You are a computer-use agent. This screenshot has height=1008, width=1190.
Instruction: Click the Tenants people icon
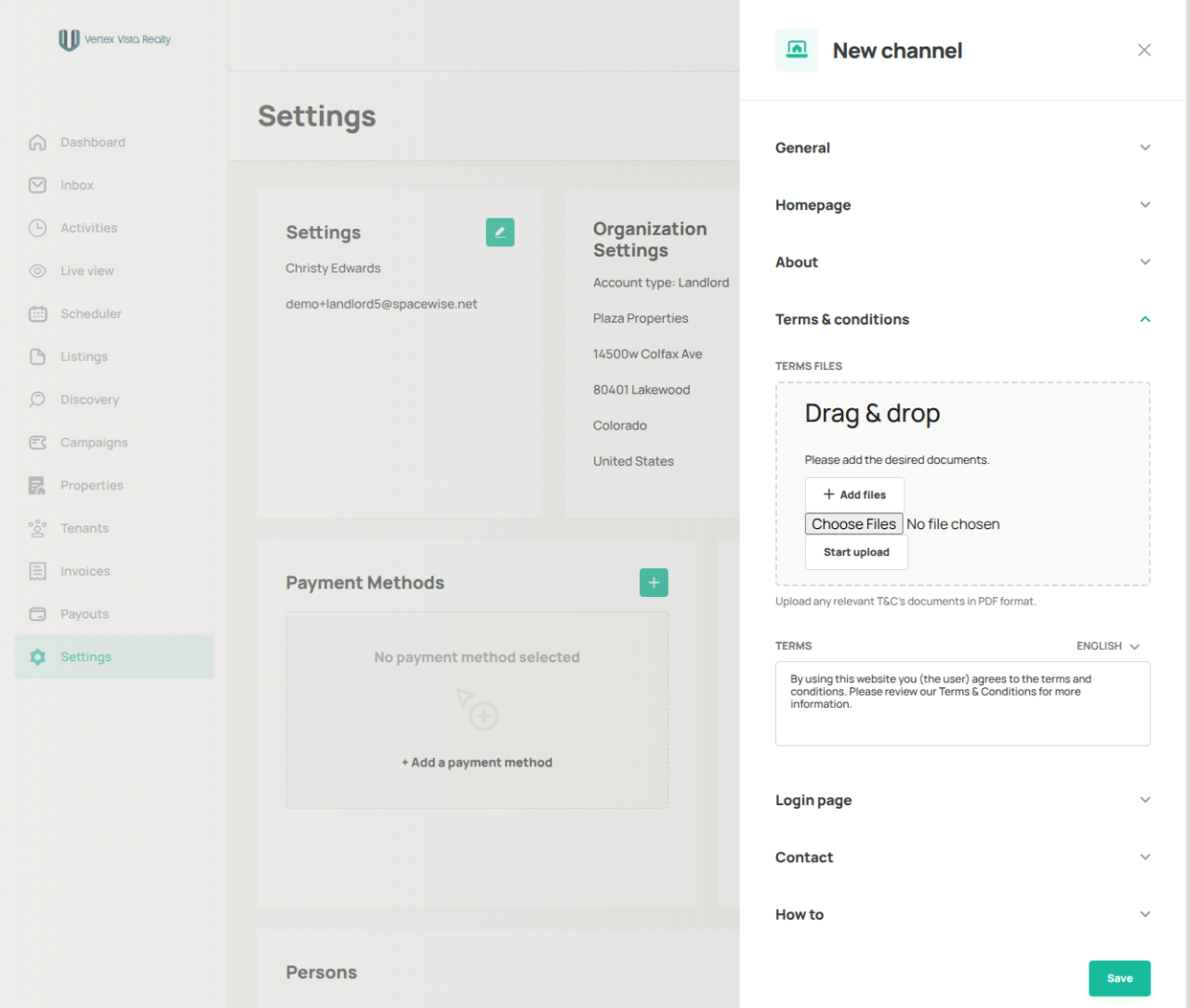pyautogui.click(x=37, y=528)
